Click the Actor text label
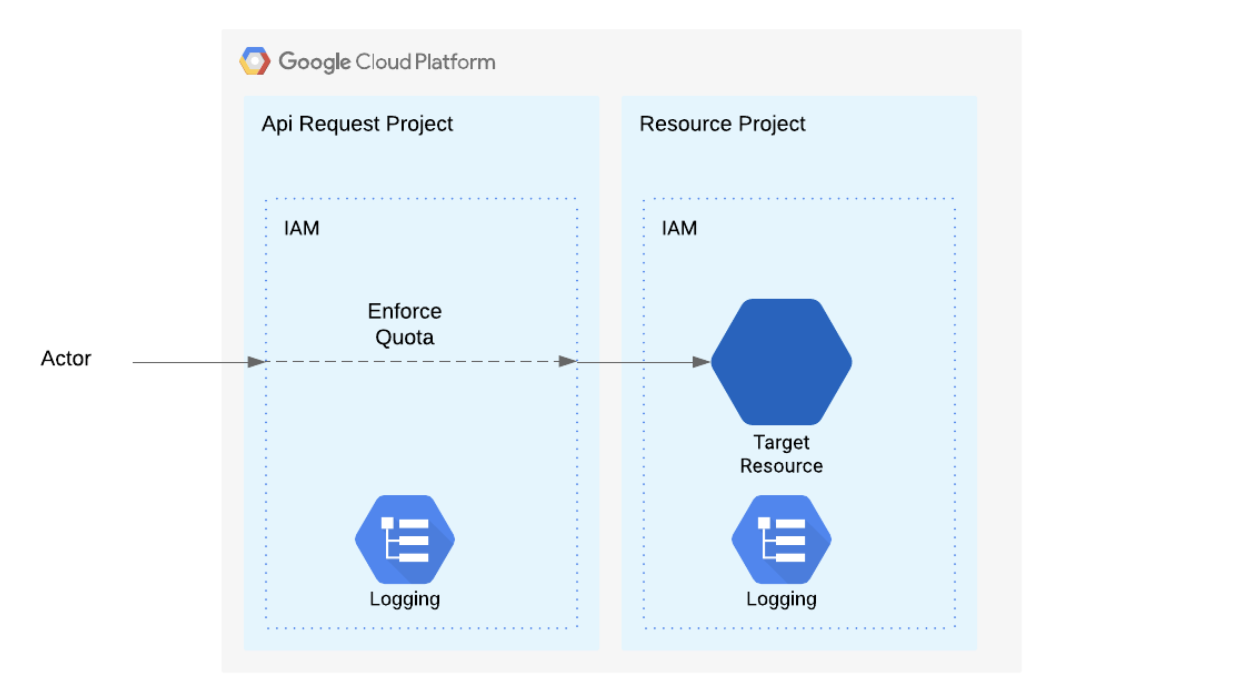The image size is (1258, 694). 65,358
